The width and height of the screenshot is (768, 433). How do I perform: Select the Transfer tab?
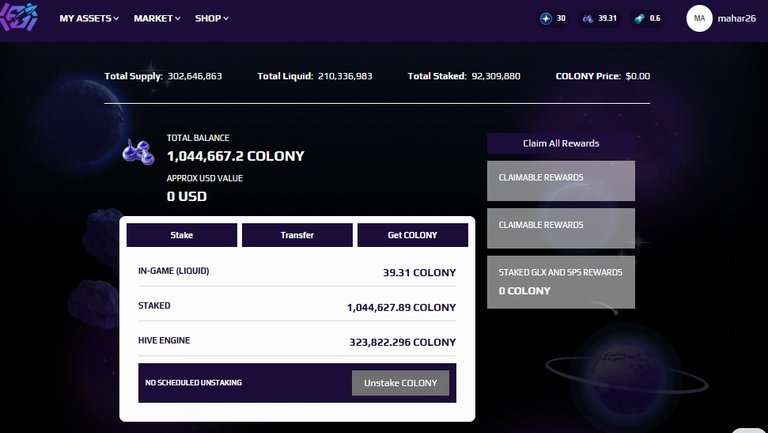[297, 235]
